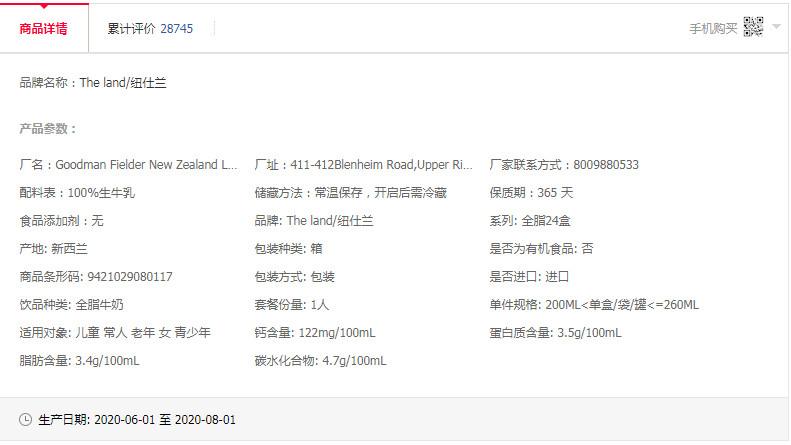Click the 品牌名称 The land/纽仕兰 text
This screenshot has width=791, height=445.
click(x=93, y=83)
